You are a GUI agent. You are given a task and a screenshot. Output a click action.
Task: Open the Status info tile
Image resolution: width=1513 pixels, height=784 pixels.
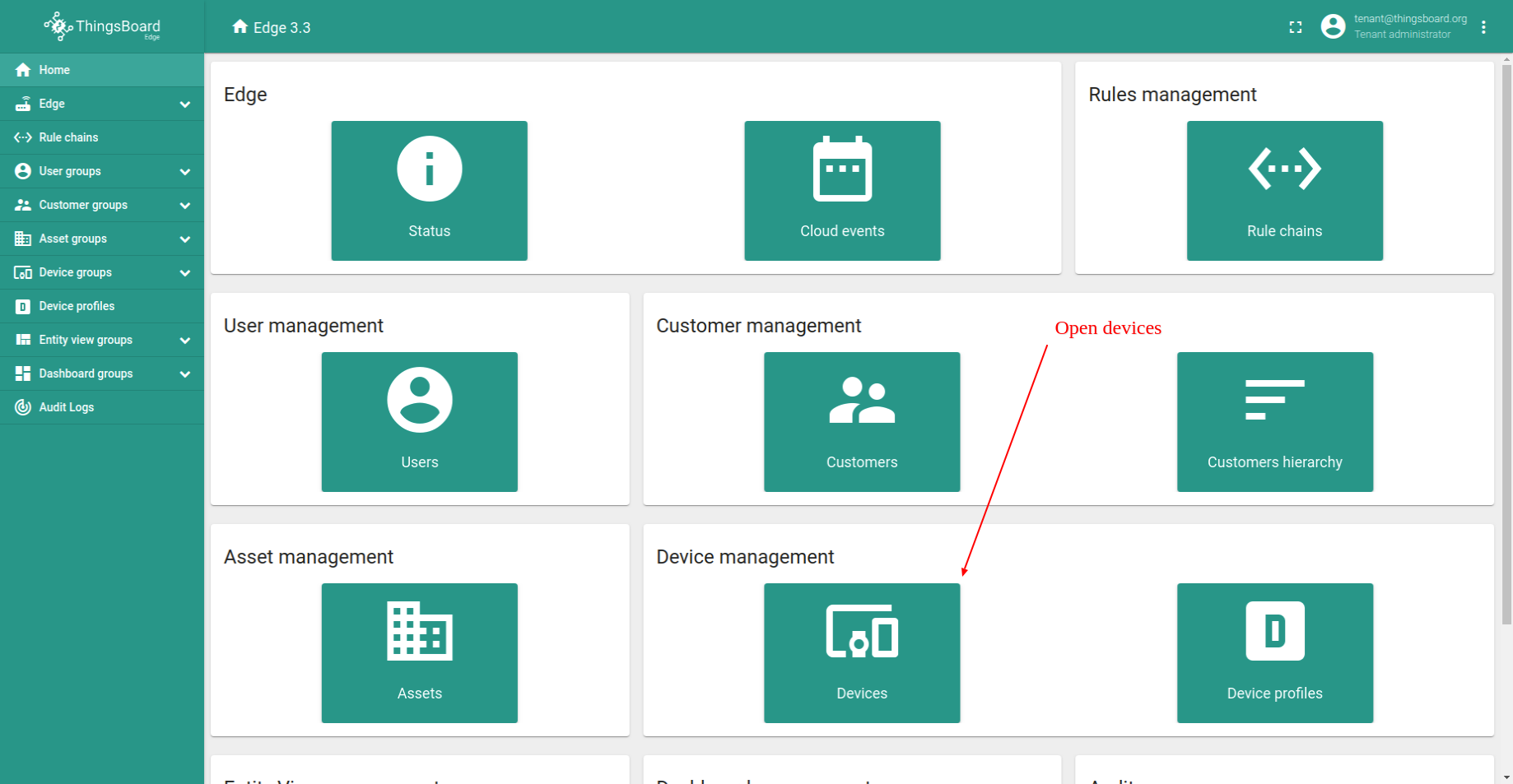click(x=429, y=191)
